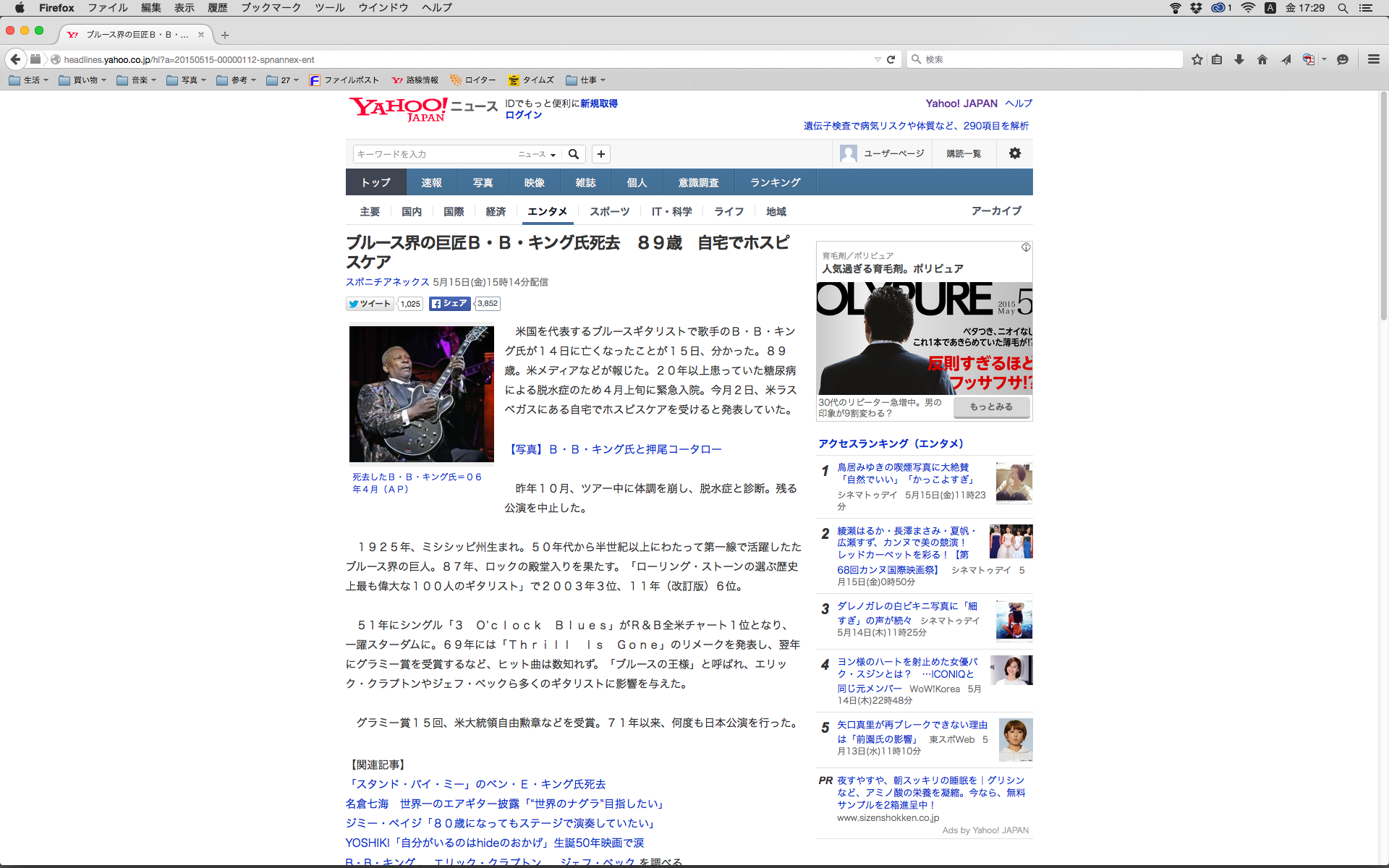This screenshot has width=1389, height=868.
Task: Click the Yahoo News settings gear icon
Action: pyautogui.click(x=1015, y=153)
